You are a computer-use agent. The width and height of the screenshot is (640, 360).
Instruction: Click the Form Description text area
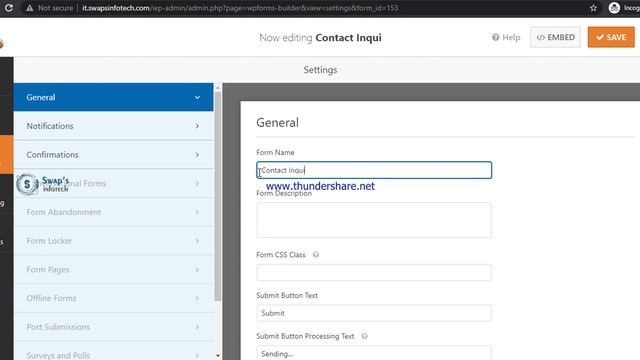[374, 220]
